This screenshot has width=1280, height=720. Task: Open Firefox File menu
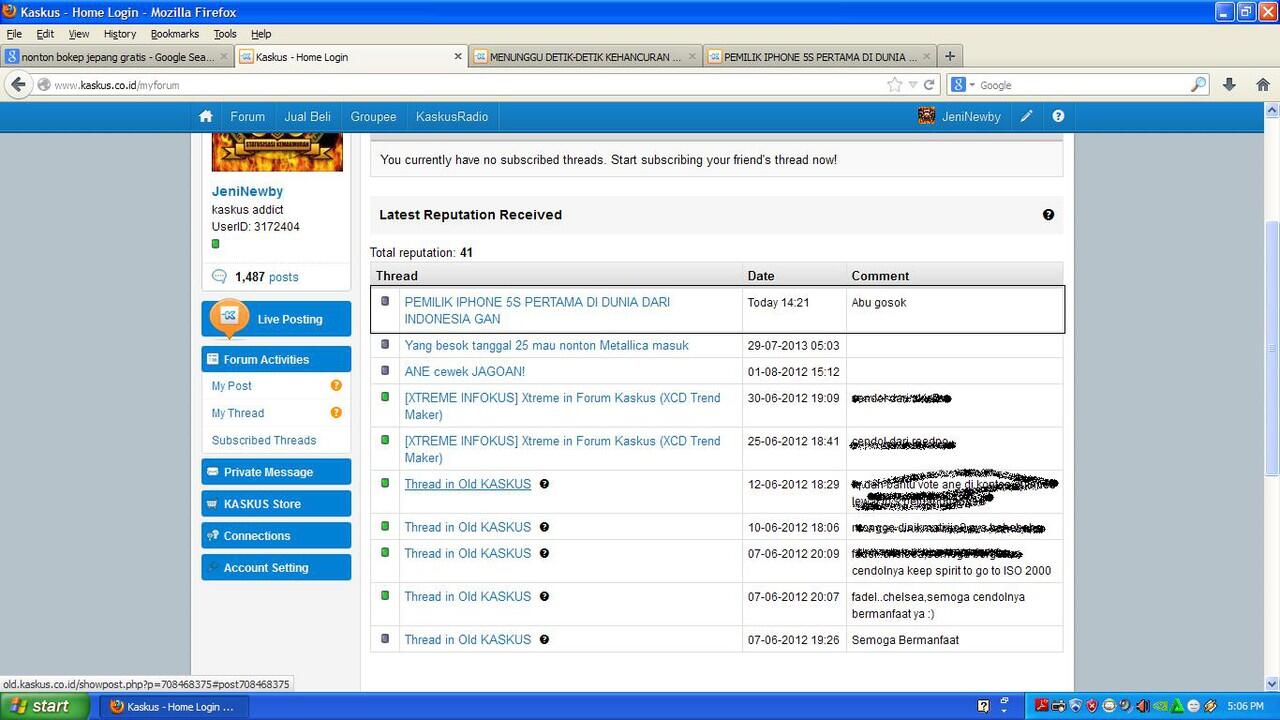(x=14, y=34)
